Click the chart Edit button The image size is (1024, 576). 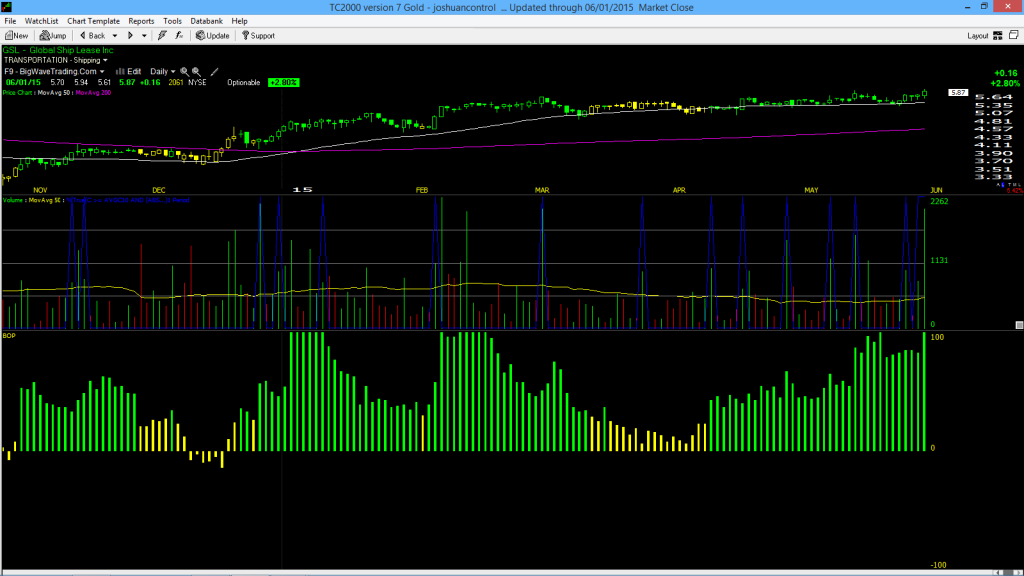[129, 72]
